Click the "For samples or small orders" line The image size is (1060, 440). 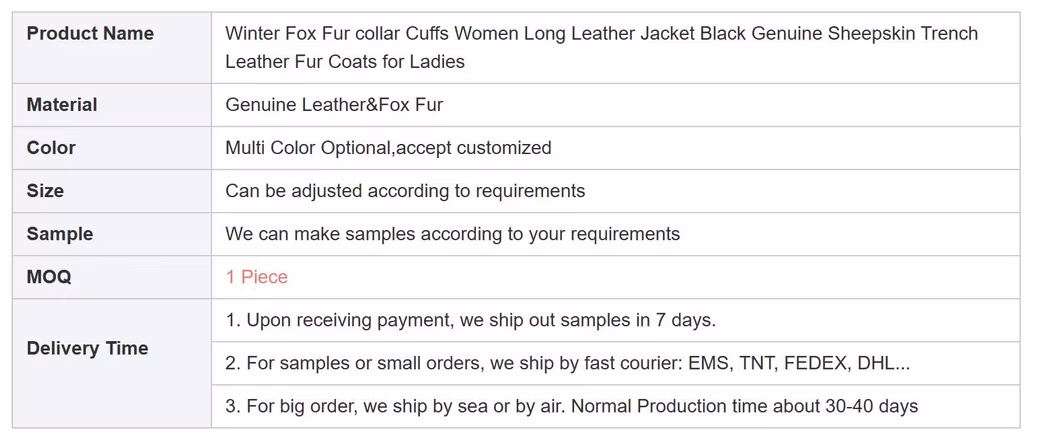pyautogui.click(x=567, y=363)
